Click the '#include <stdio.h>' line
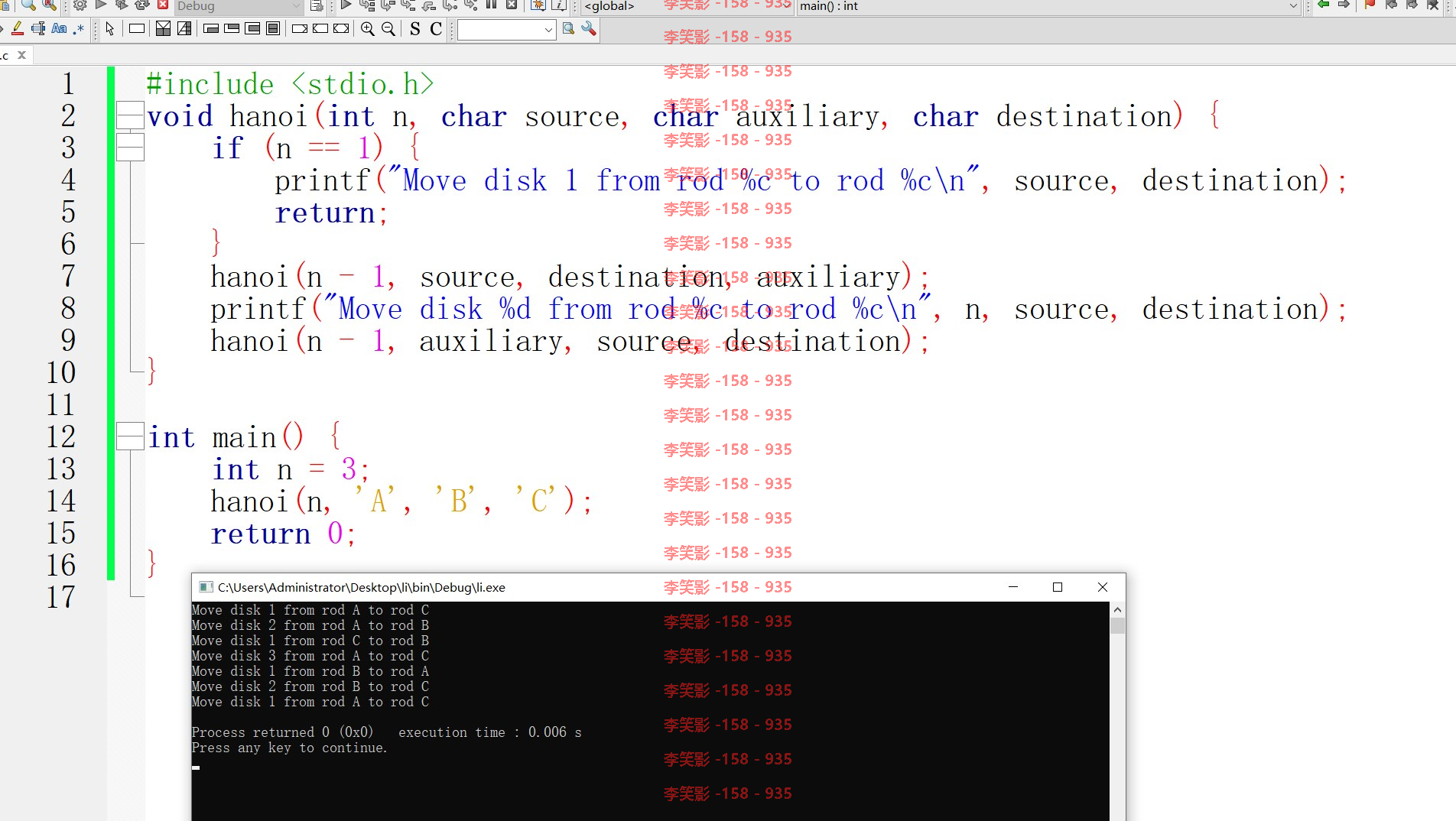The height and width of the screenshot is (821, 1456). [x=290, y=84]
